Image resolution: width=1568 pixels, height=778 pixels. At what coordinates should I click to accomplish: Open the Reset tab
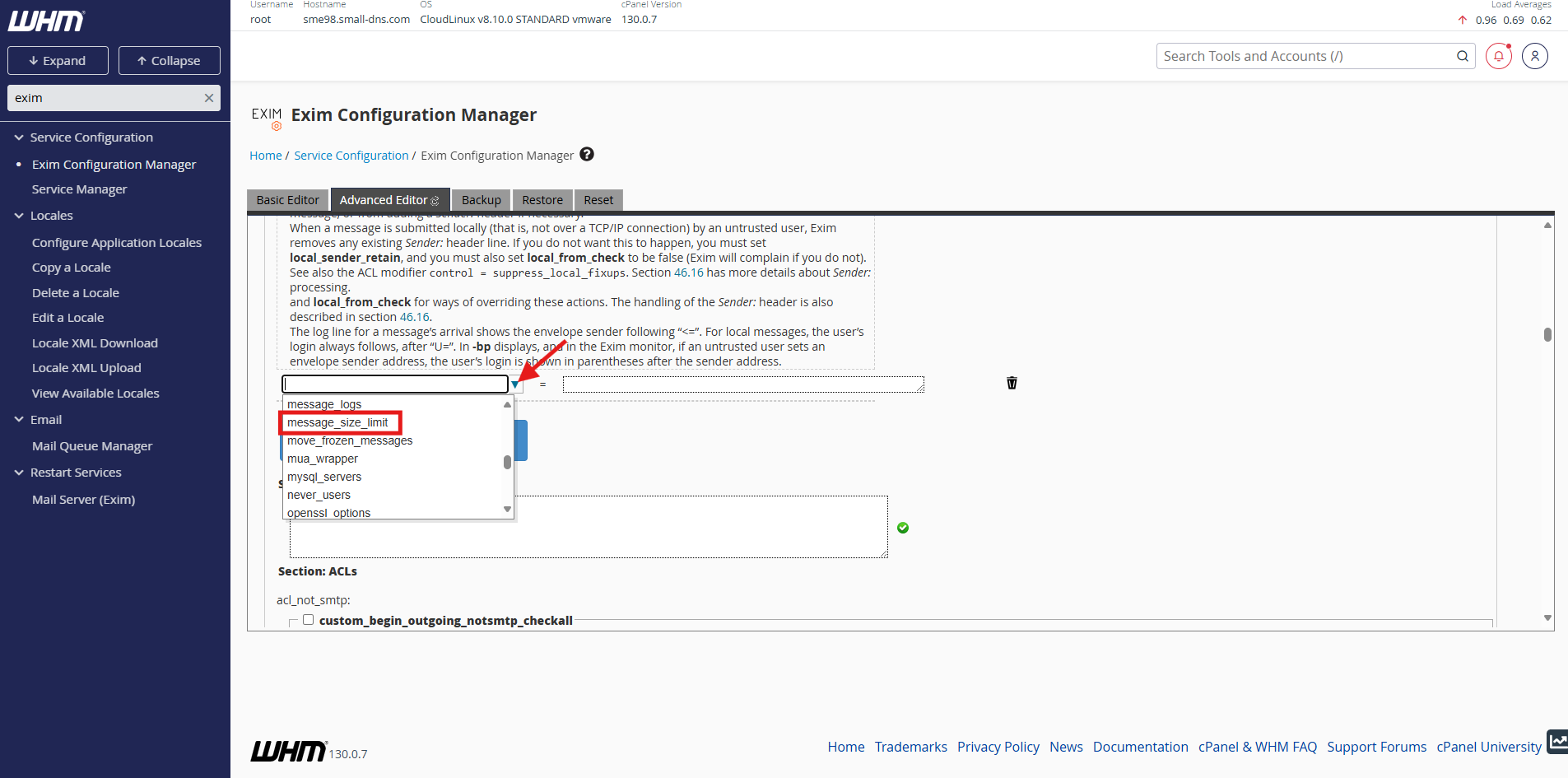(x=598, y=200)
